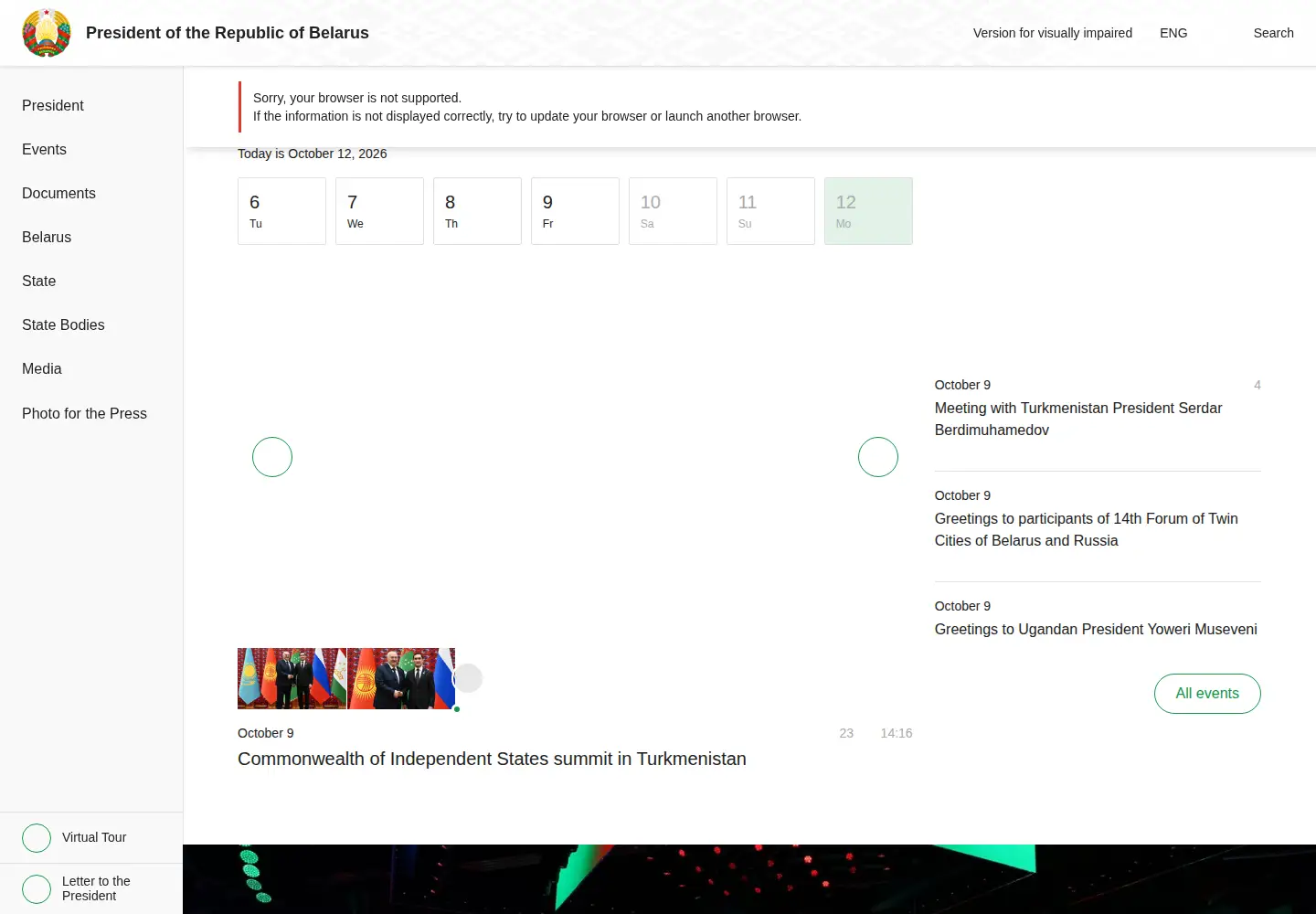Click the All events button
The image size is (1316, 914).
1207,694
